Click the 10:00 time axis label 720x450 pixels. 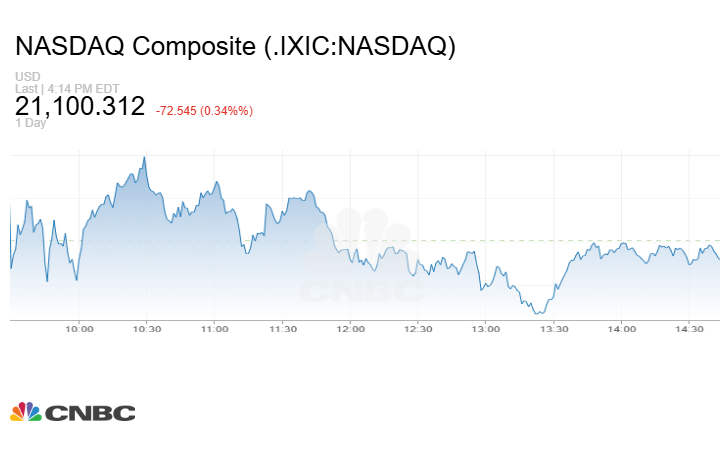coord(79,329)
